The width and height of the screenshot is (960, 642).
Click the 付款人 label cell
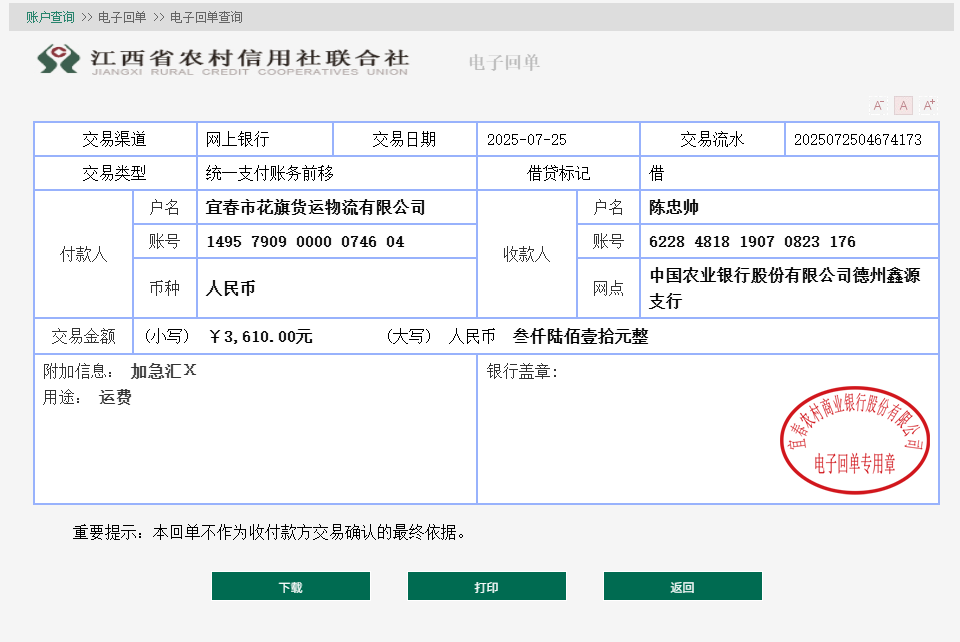coord(83,254)
